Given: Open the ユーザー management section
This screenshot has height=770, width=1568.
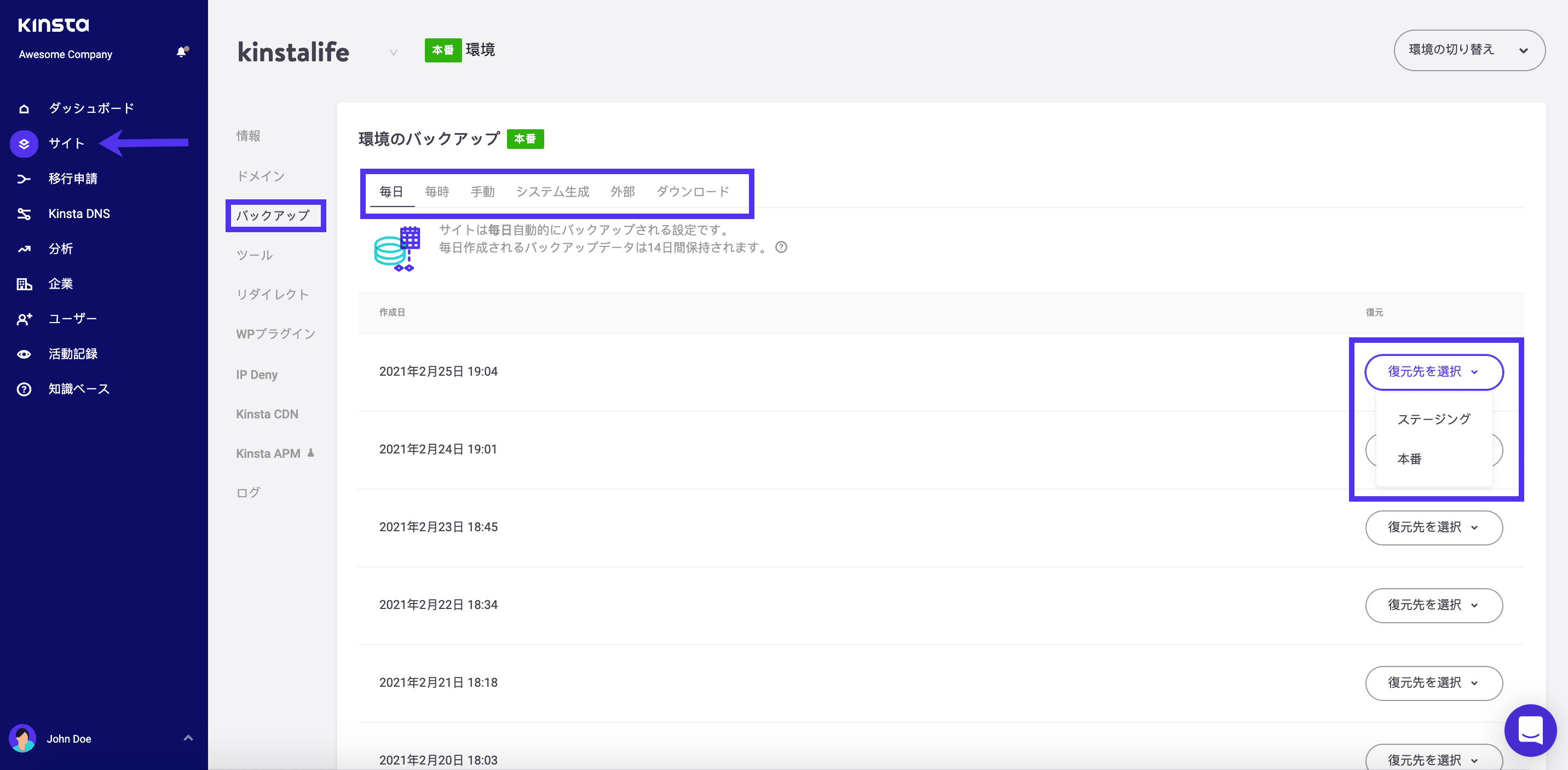Looking at the screenshot, I should coord(72,318).
